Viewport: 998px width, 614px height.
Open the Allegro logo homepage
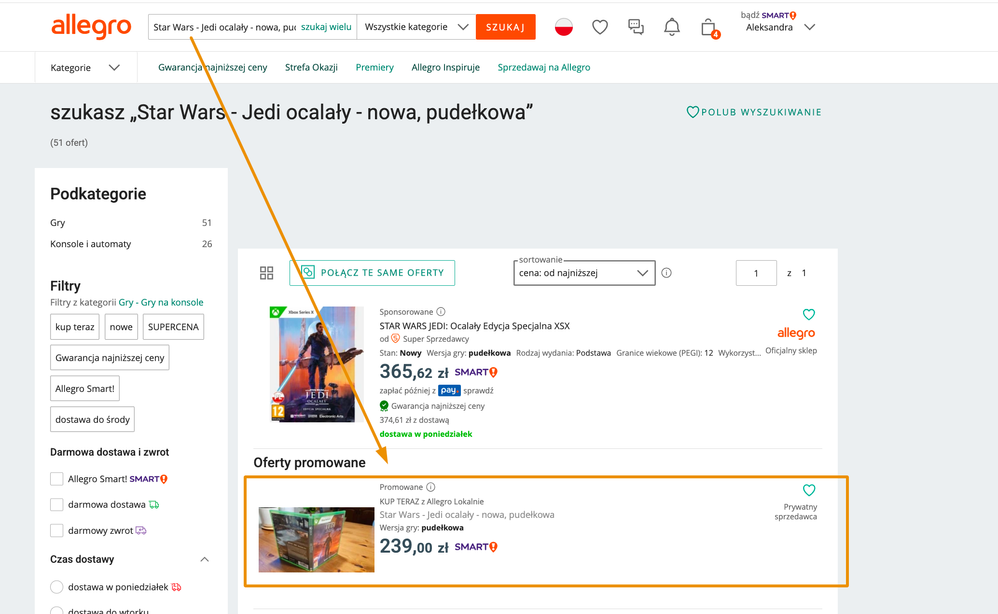(x=91, y=27)
